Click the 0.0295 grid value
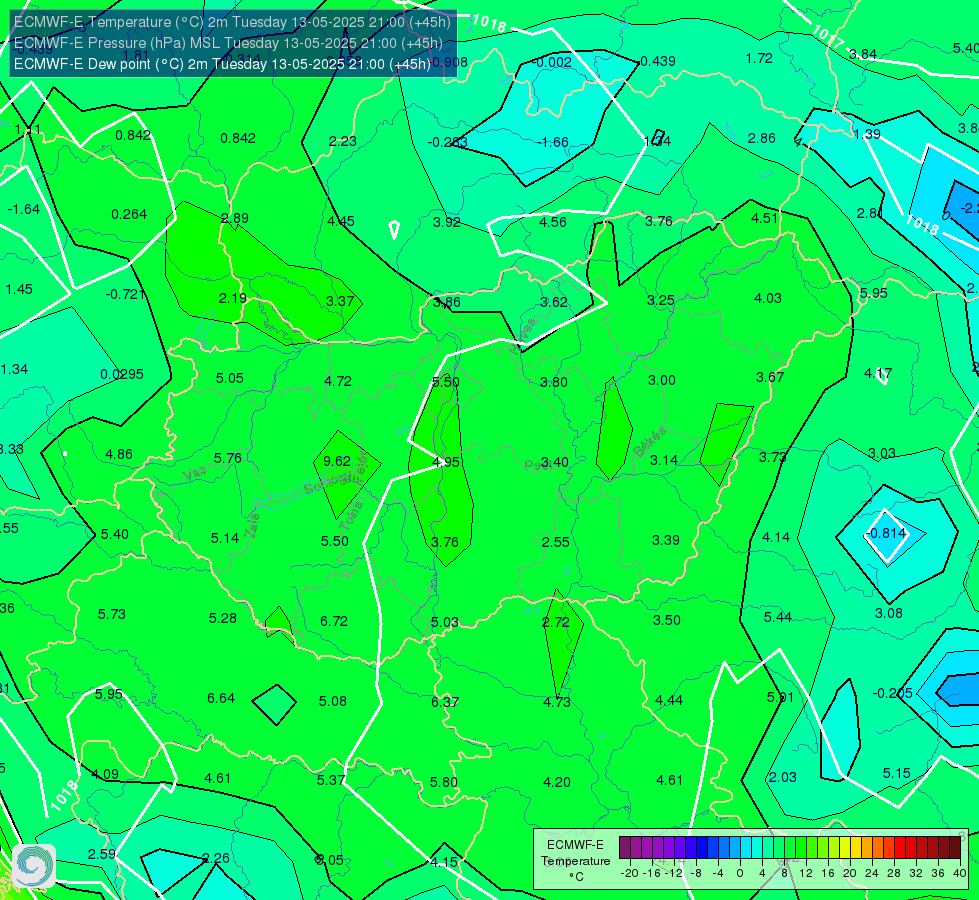The image size is (979, 900). pyautogui.click(x=122, y=374)
